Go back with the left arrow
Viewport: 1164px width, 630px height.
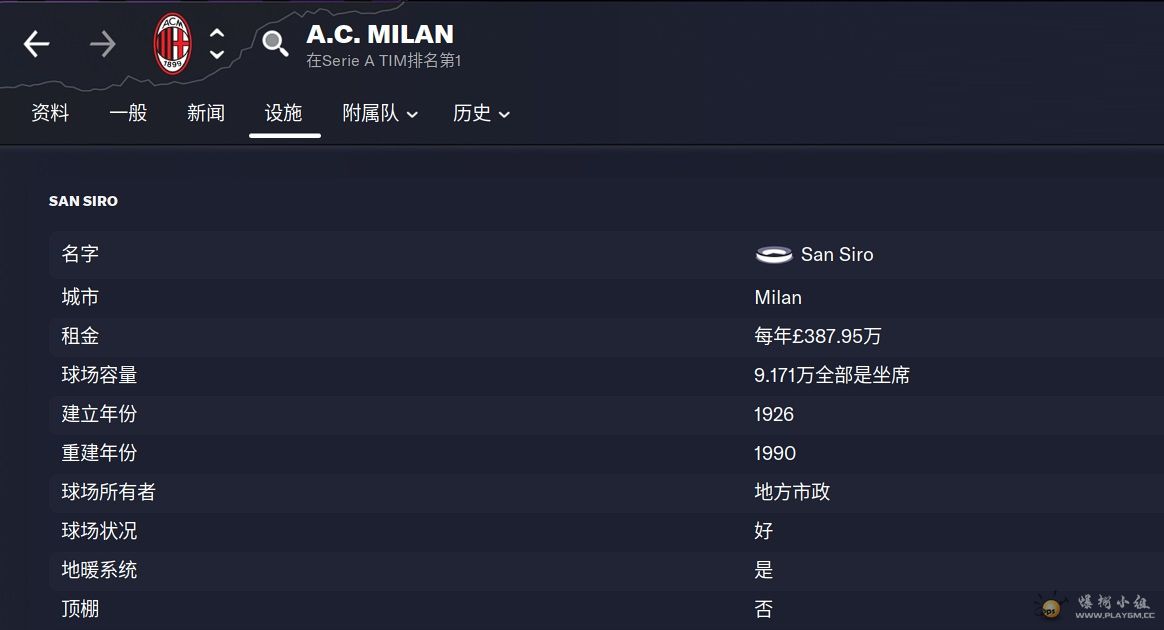[36, 44]
